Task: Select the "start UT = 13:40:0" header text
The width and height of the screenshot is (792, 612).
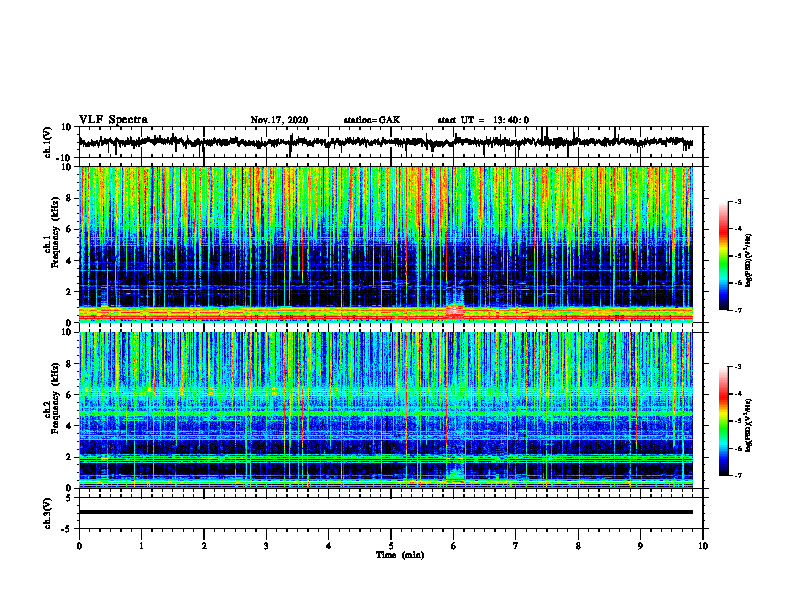Action: click(483, 120)
